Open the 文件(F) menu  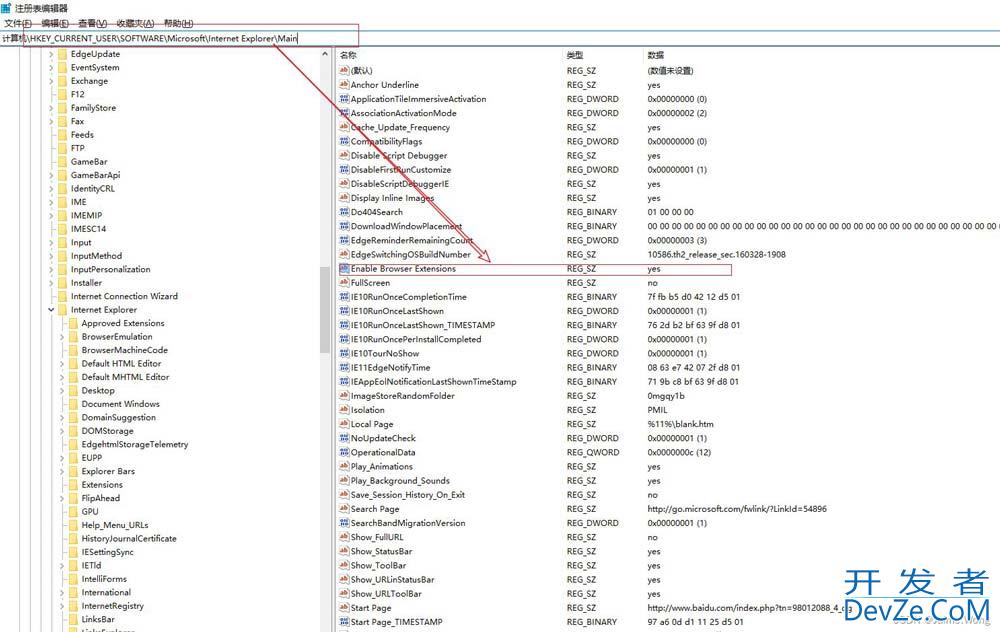18,23
